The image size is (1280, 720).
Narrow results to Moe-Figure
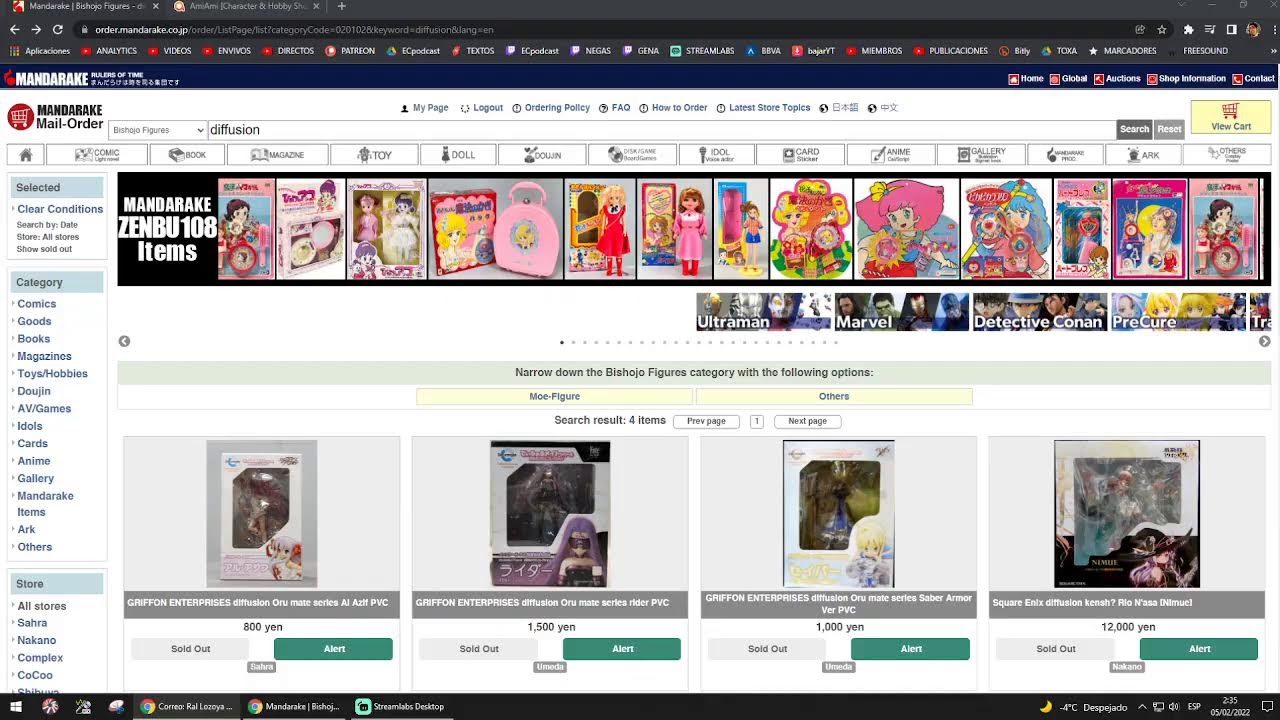[x=554, y=396]
